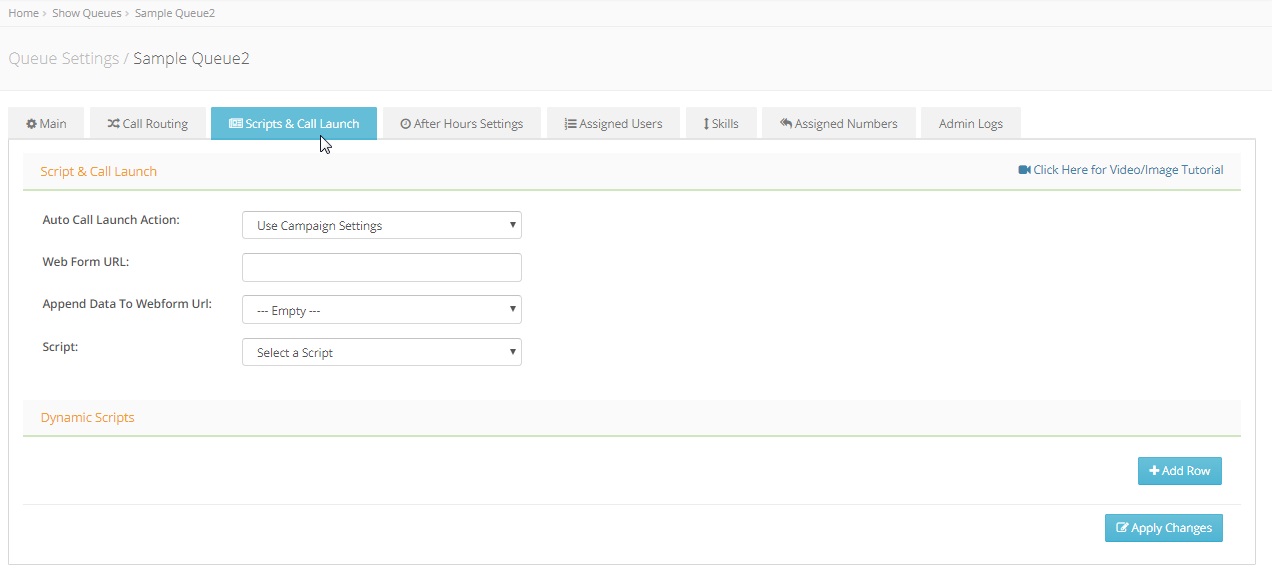
Task: Expand the Append Data To Webform Url dropdown
Action: pos(381,311)
